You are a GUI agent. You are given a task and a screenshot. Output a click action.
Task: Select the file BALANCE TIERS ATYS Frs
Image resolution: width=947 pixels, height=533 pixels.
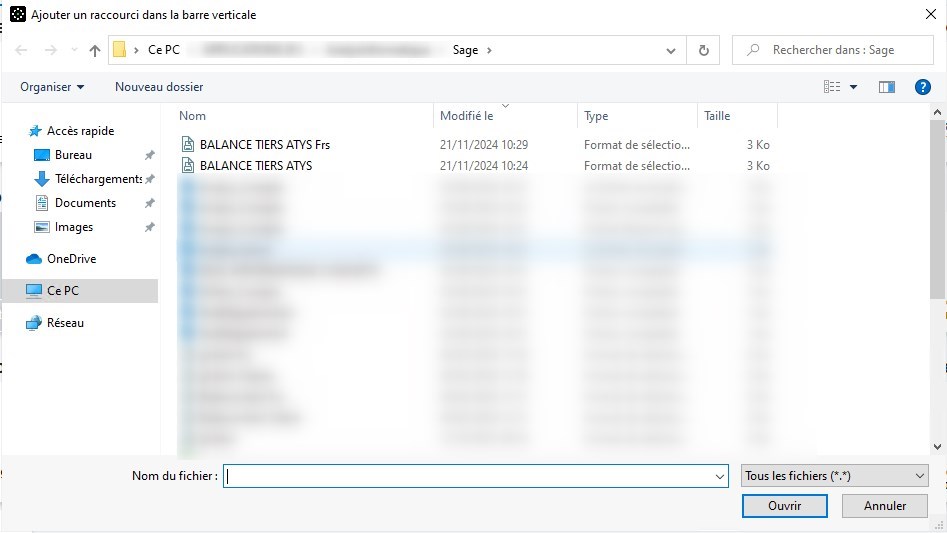tap(264, 145)
